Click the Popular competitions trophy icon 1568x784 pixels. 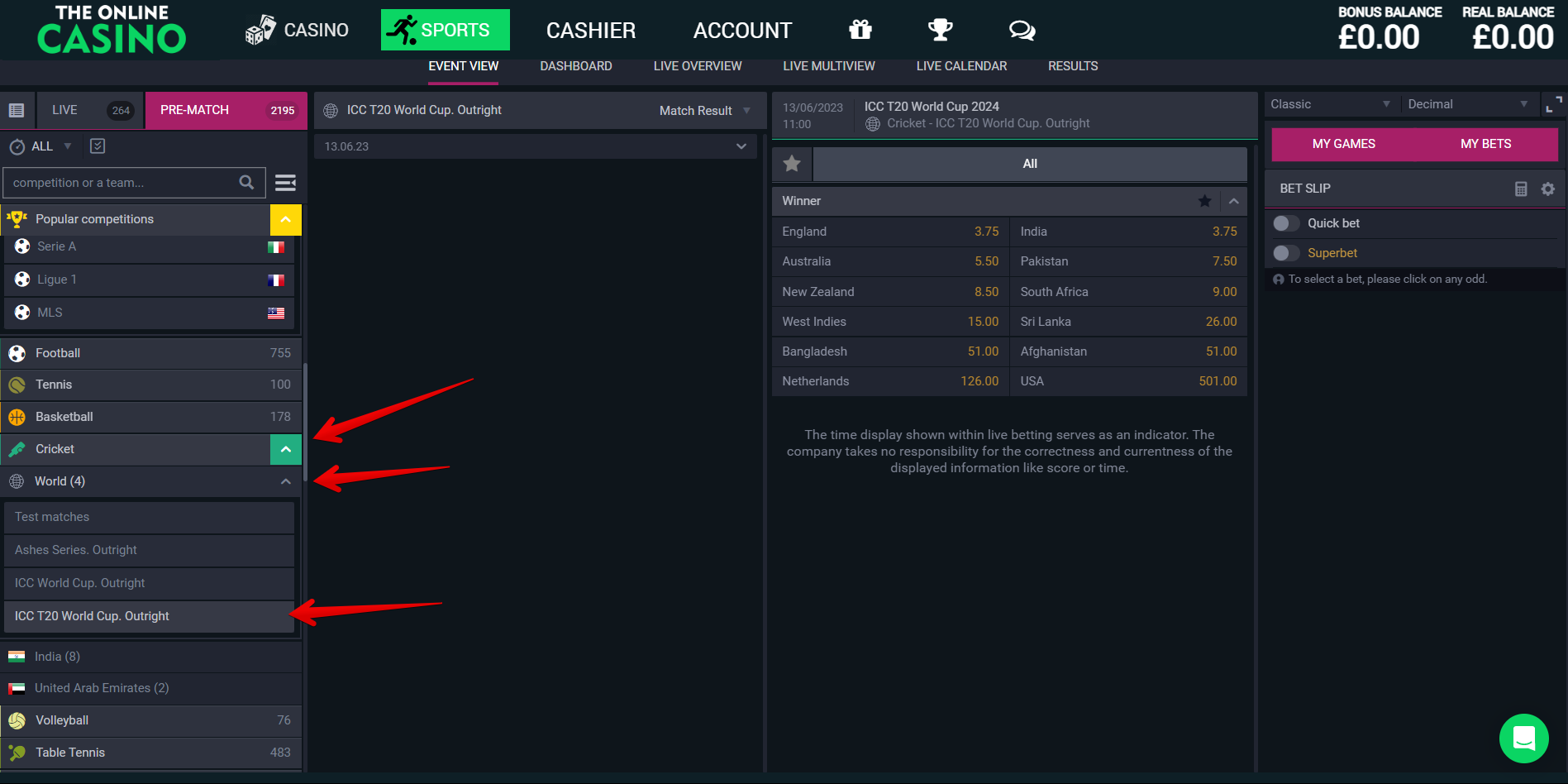[x=17, y=219]
